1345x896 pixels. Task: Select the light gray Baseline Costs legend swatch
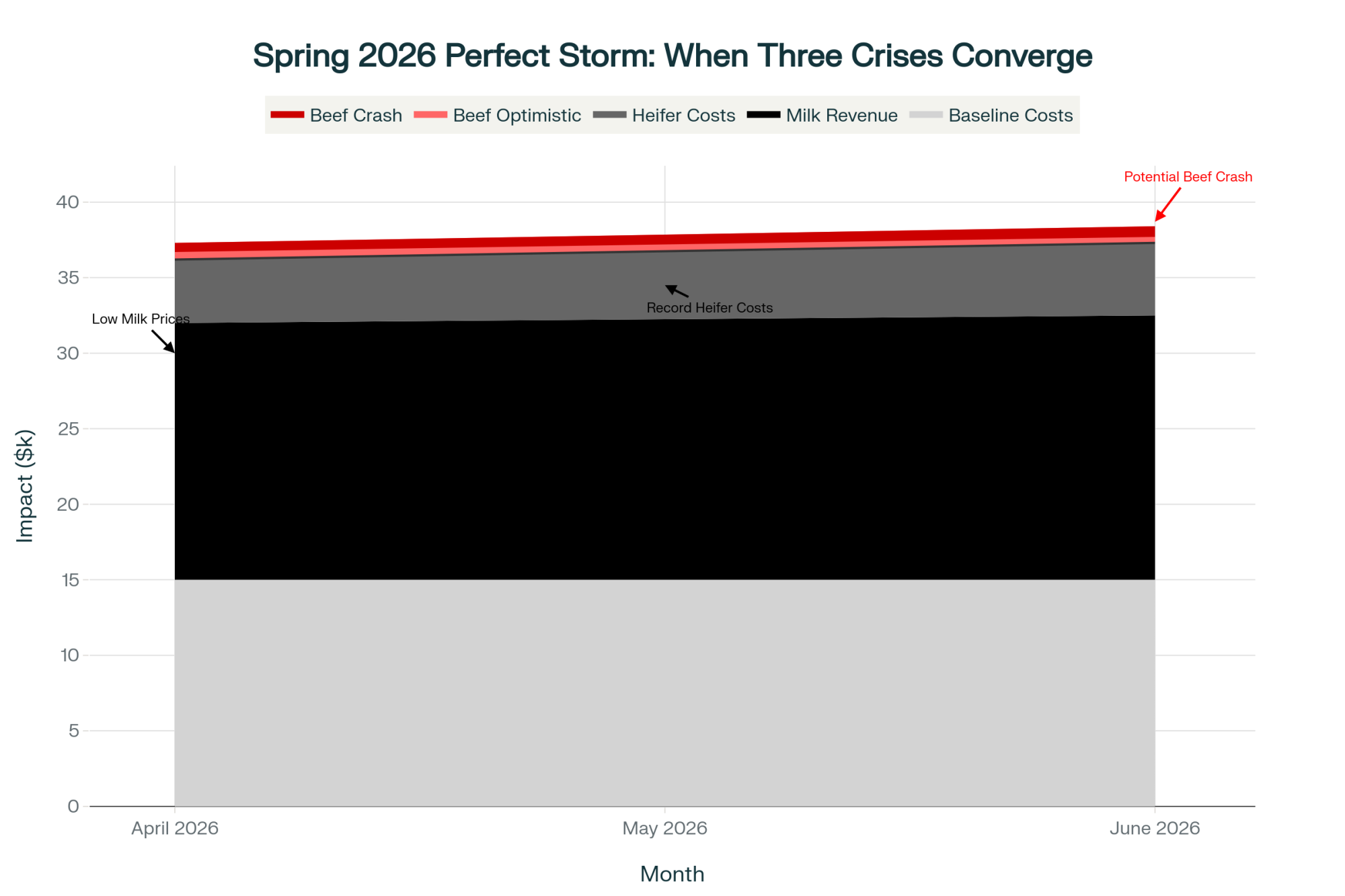(926, 115)
